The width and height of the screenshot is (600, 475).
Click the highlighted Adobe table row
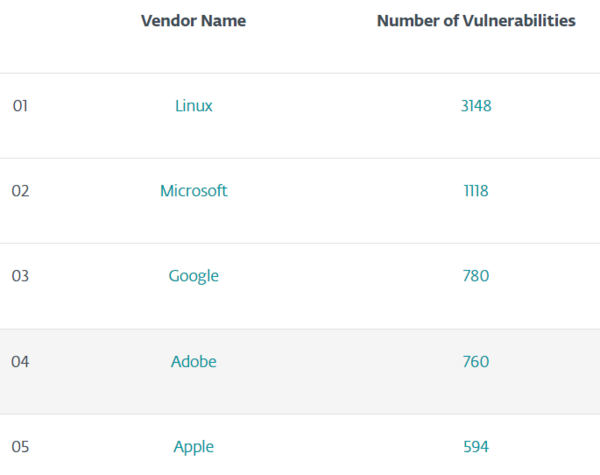[x=300, y=371]
